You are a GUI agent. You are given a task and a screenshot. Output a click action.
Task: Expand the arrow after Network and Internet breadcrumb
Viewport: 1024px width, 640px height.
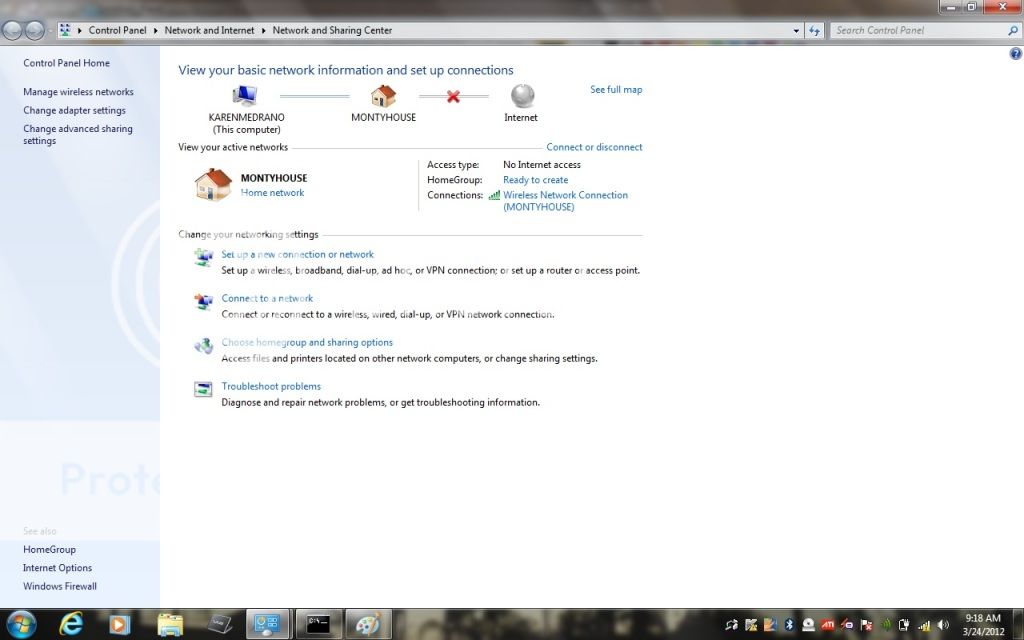point(264,31)
